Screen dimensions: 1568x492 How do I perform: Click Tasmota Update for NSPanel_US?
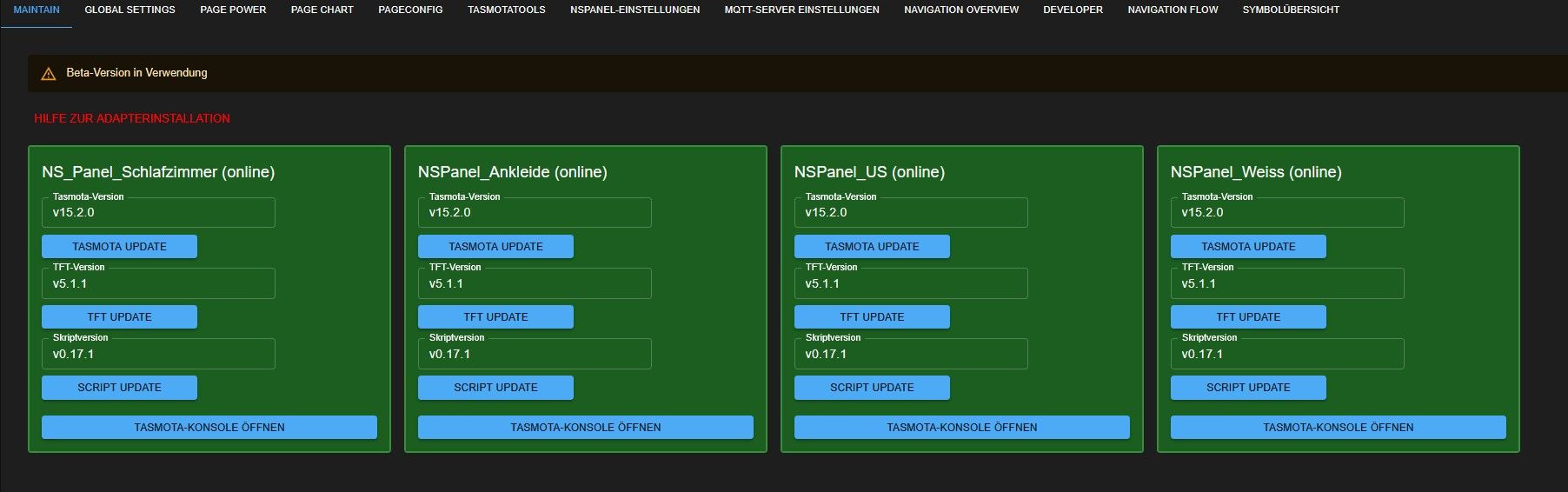coord(872,246)
